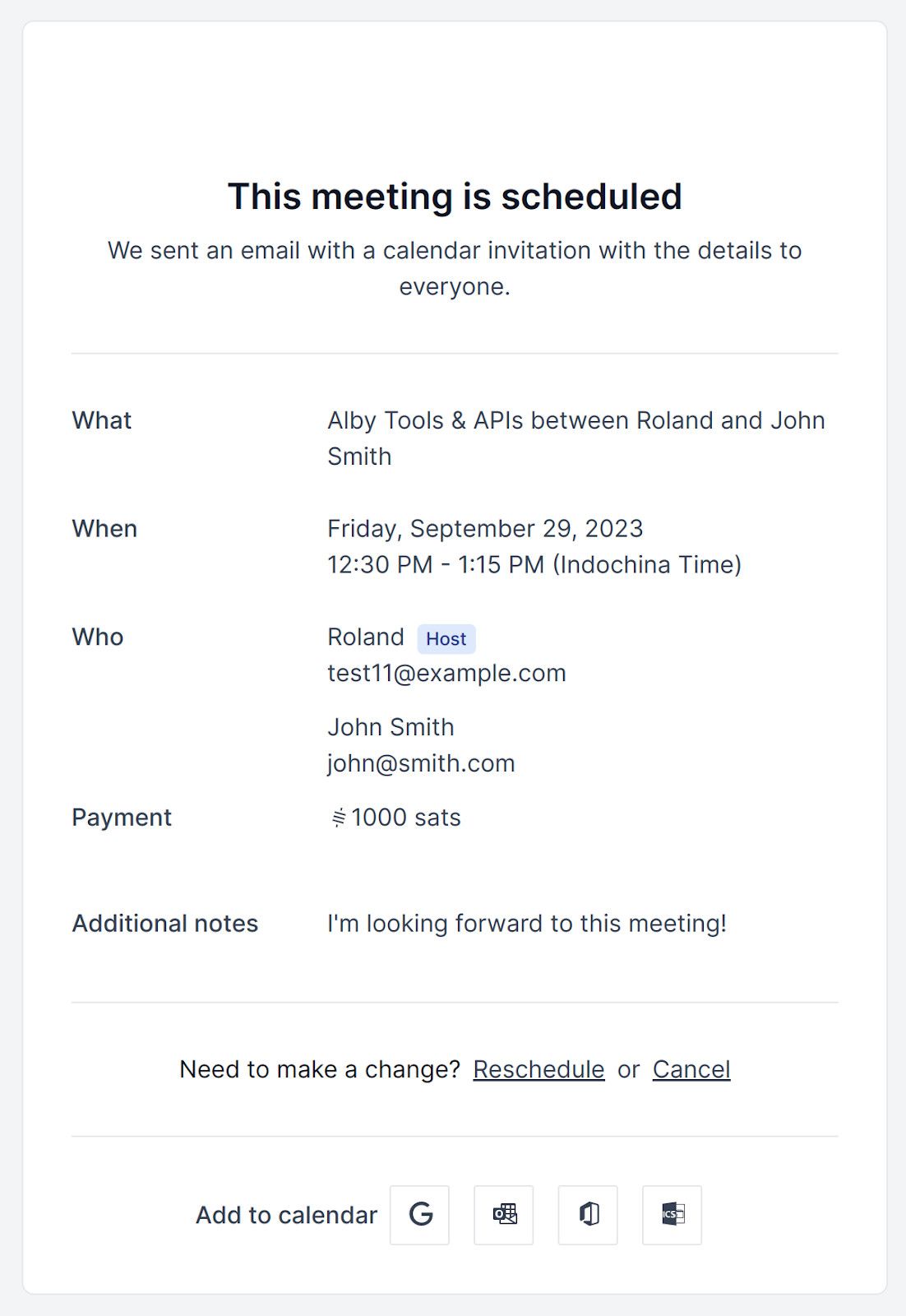This screenshot has height=1316, width=906.
Task: Click the attendee name John Smith
Action: point(391,727)
